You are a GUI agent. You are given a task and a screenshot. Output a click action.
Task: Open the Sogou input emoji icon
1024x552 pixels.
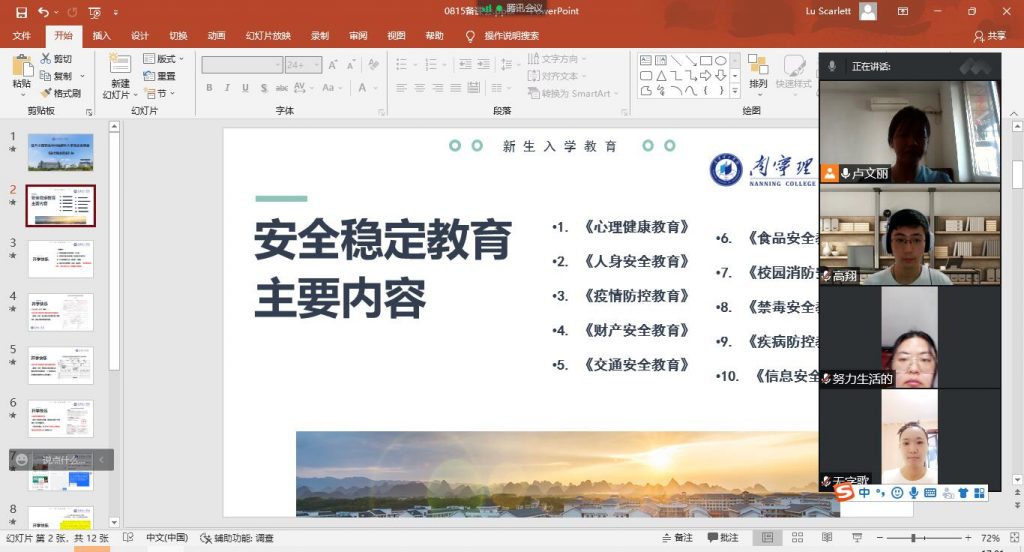pyautogui.click(x=897, y=493)
